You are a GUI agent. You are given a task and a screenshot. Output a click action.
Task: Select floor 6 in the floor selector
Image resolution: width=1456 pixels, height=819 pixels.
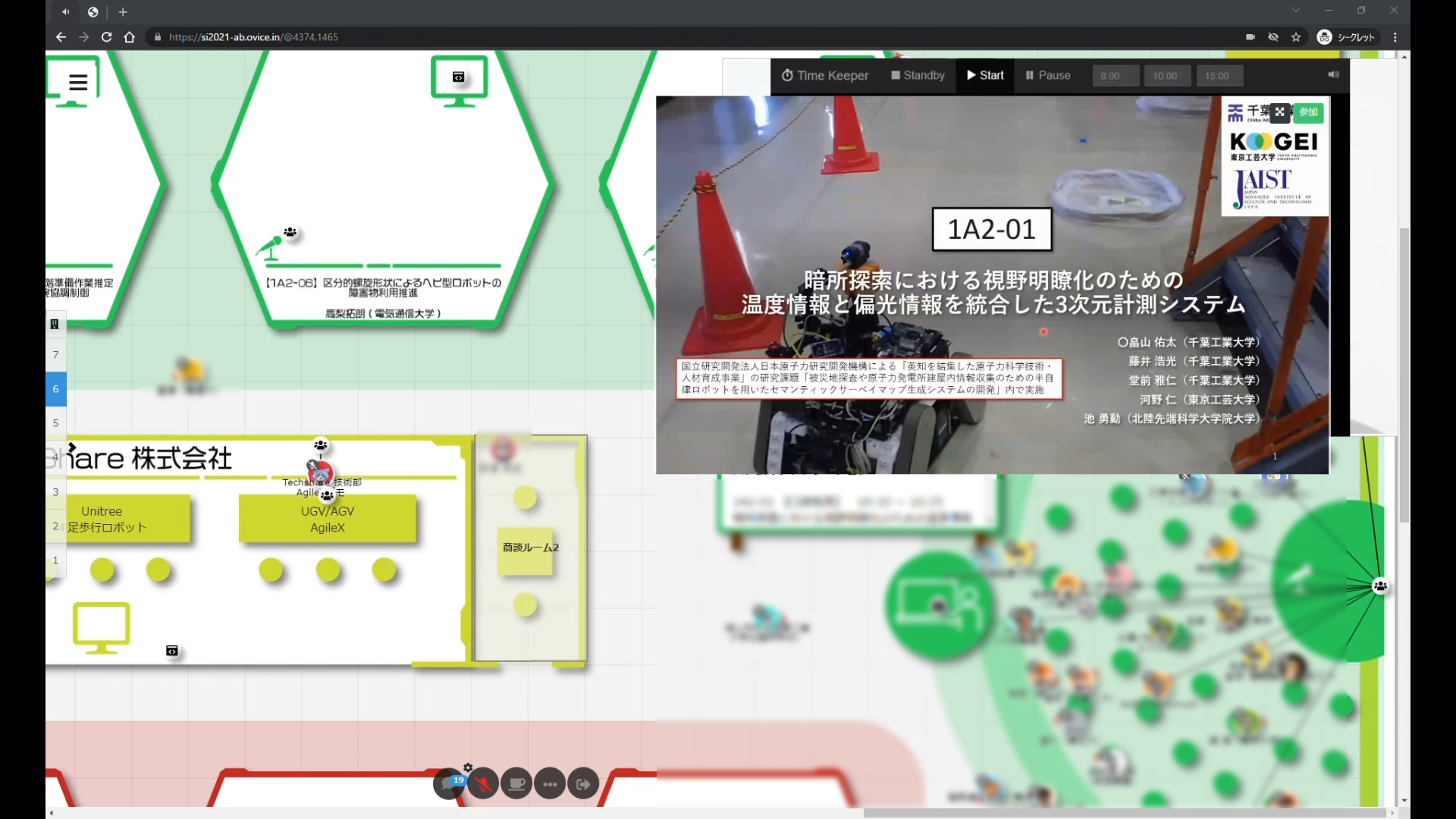[x=55, y=389]
